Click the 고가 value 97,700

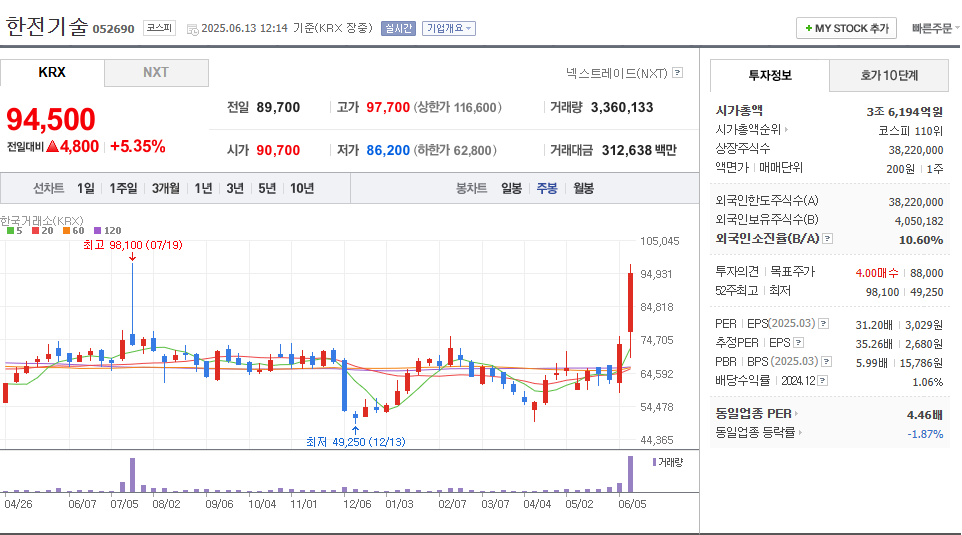388,107
